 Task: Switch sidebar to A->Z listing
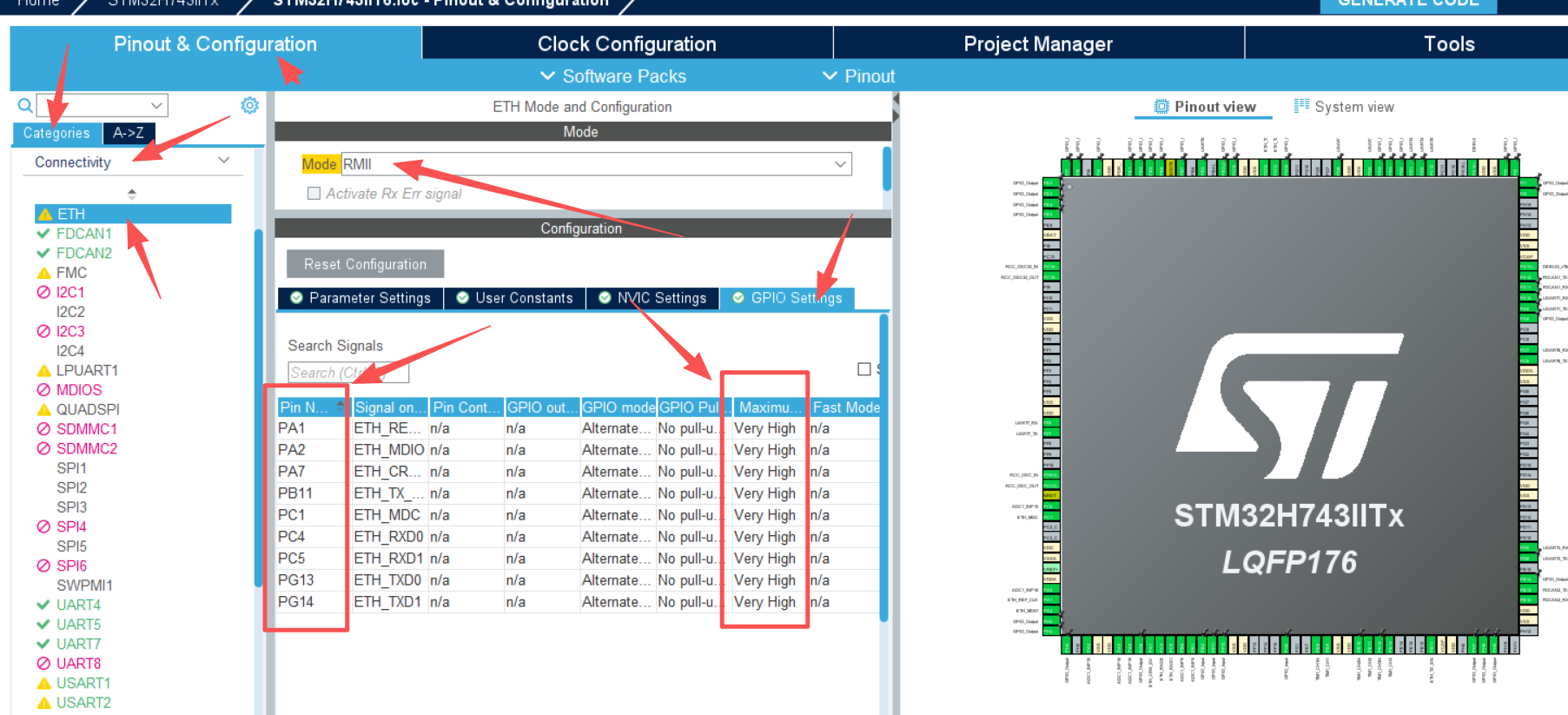tap(129, 133)
